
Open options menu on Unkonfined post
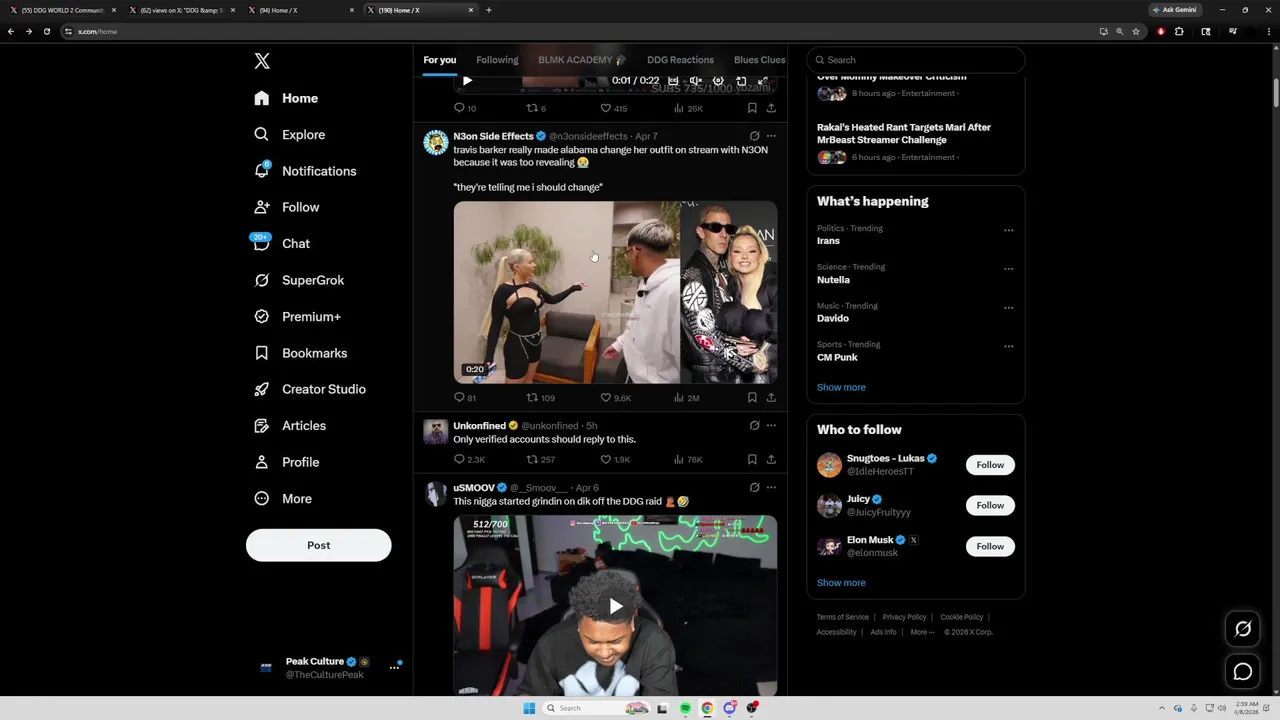[771, 425]
